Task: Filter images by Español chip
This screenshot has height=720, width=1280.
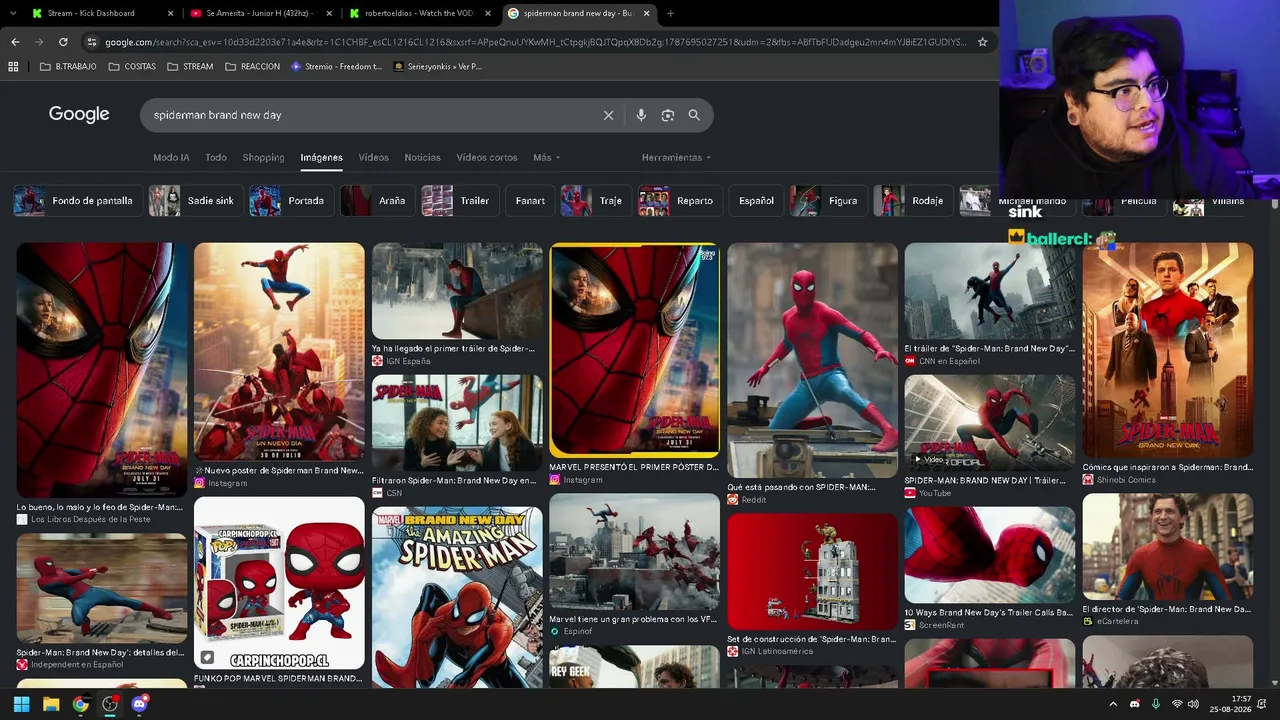Action: pyautogui.click(x=756, y=201)
